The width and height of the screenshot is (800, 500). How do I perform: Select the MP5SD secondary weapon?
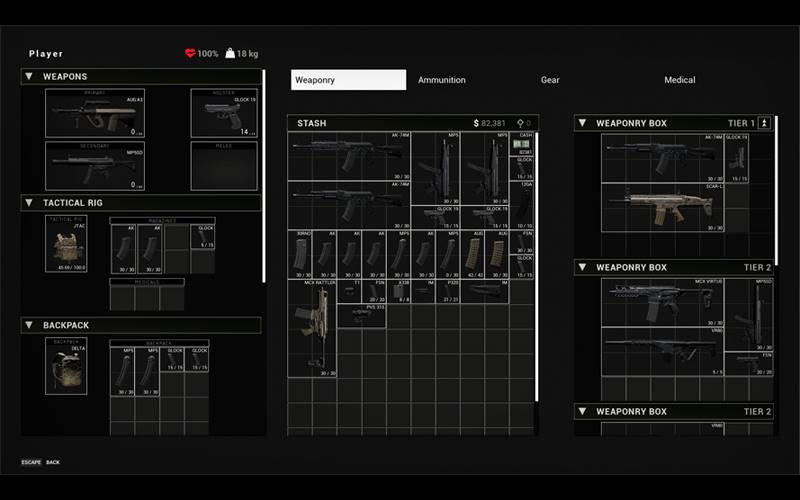96,166
